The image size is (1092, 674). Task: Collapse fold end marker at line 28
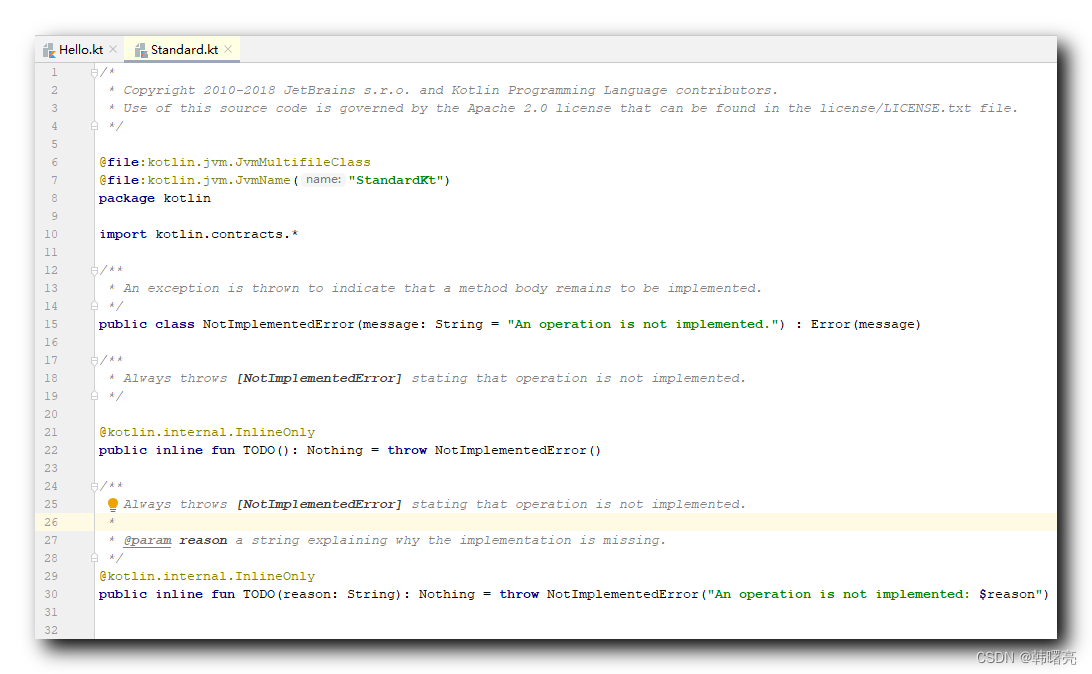(x=94, y=558)
